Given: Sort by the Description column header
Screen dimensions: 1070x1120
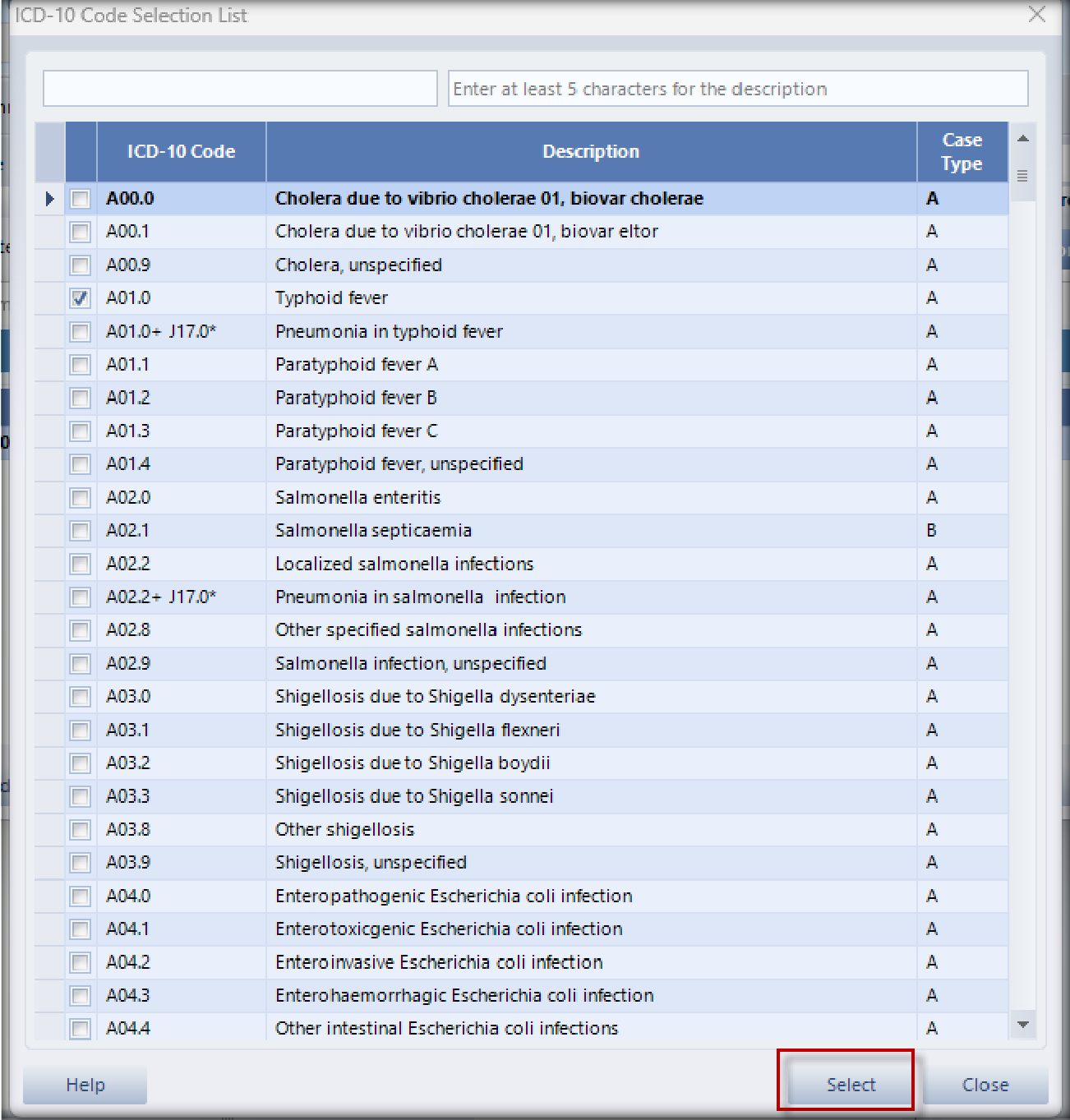Looking at the screenshot, I should click(591, 152).
